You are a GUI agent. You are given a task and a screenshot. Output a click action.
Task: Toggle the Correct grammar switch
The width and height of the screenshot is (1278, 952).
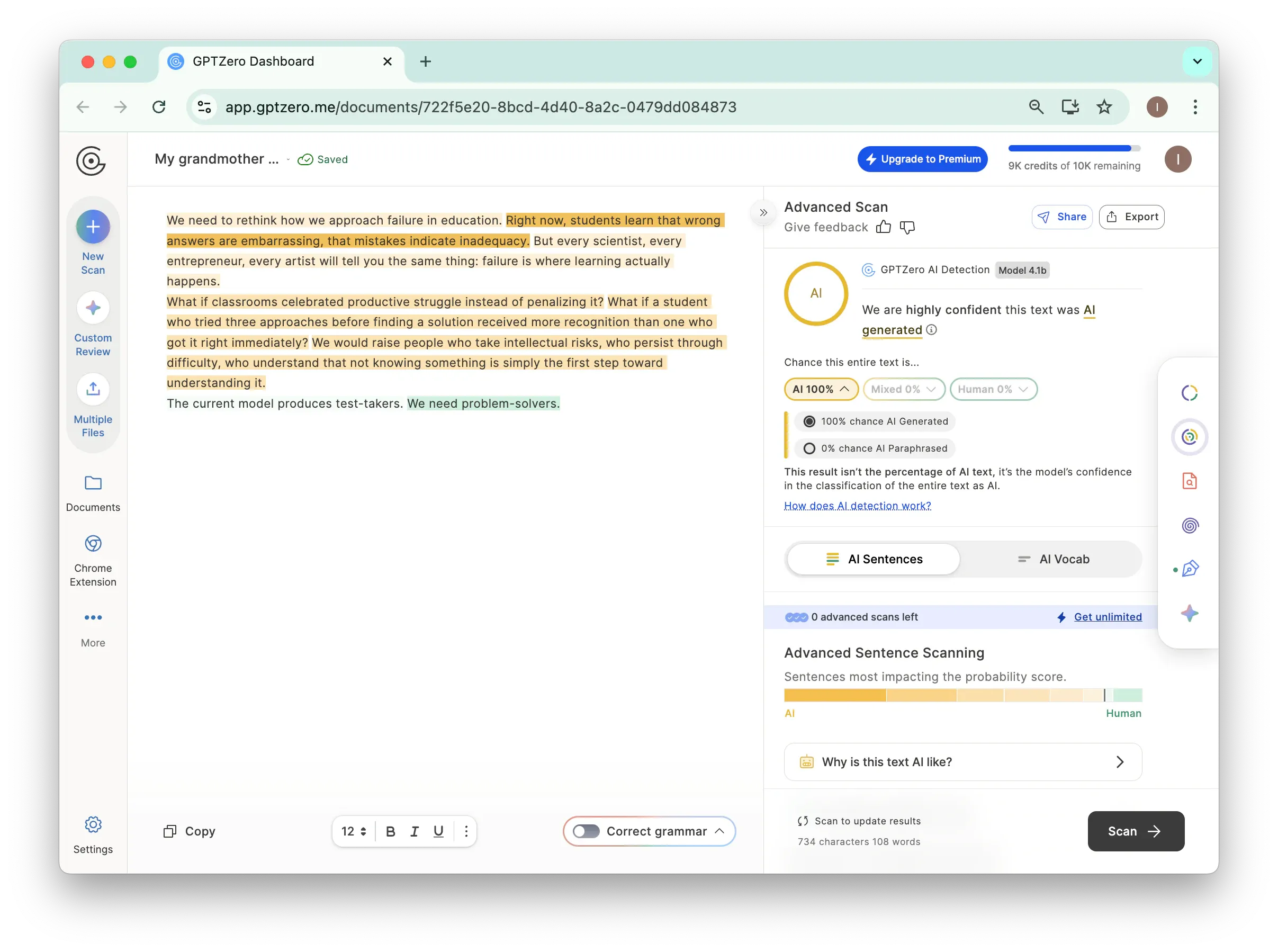[586, 831]
